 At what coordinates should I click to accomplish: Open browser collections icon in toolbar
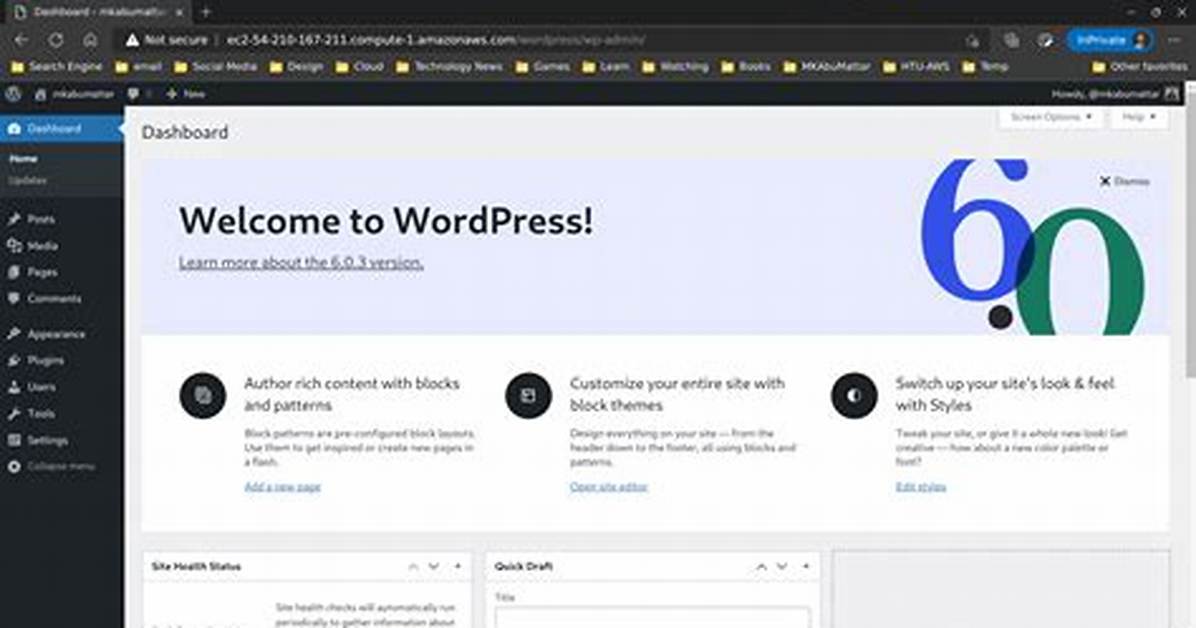[x=1011, y=40]
